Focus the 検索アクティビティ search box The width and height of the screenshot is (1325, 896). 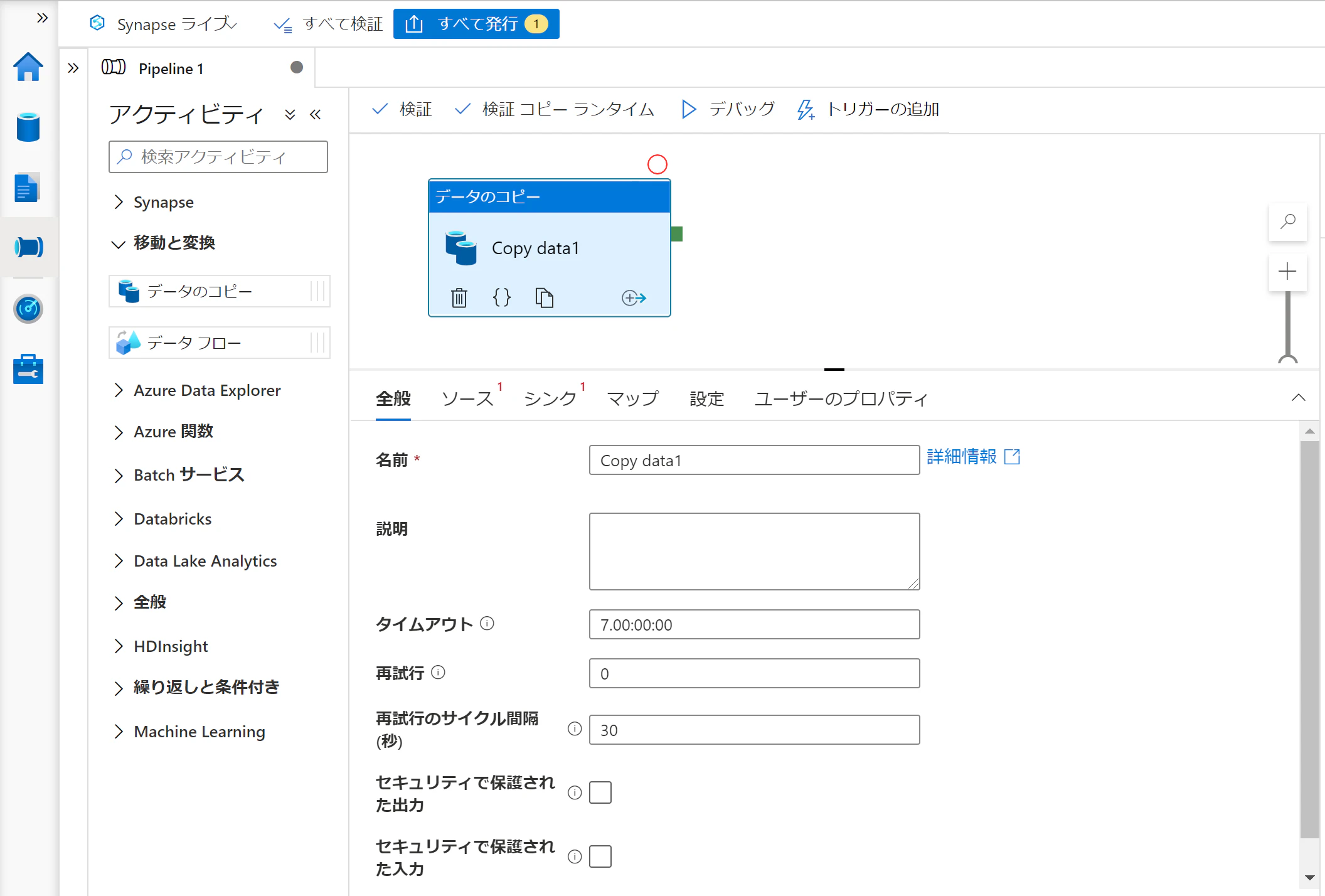218,157
